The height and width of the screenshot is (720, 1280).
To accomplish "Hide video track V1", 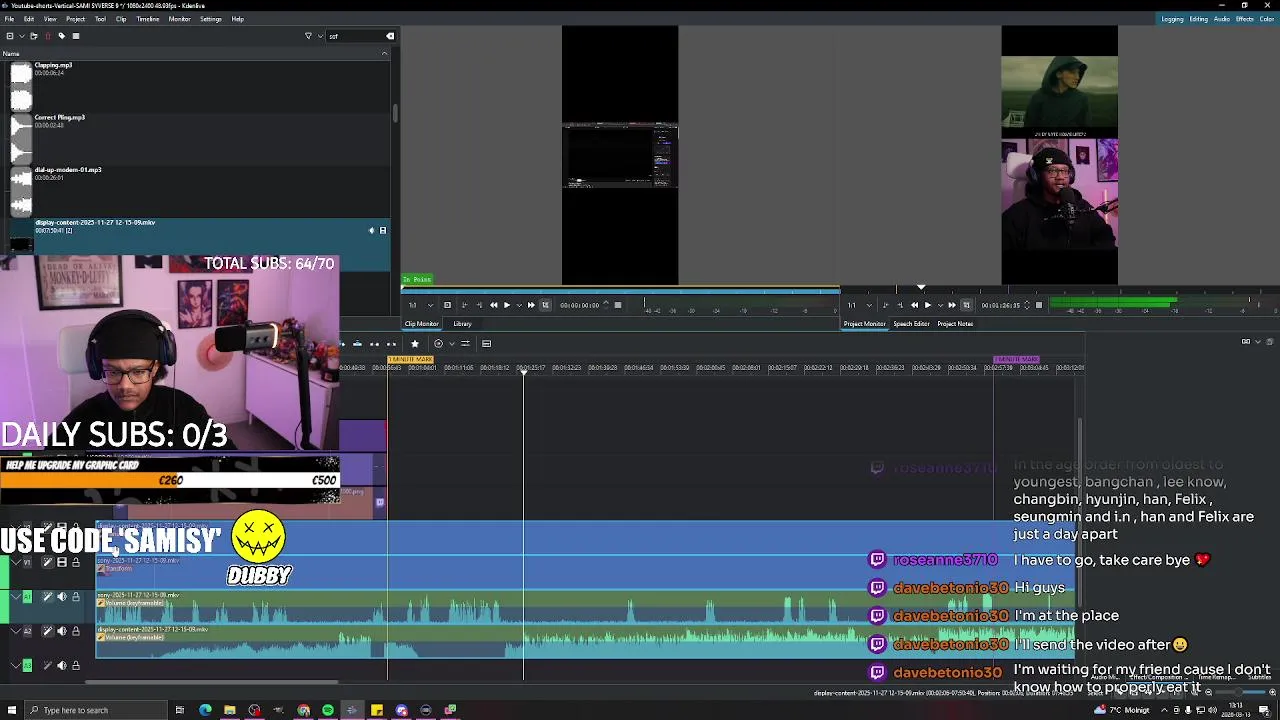I will pos(62,562).
